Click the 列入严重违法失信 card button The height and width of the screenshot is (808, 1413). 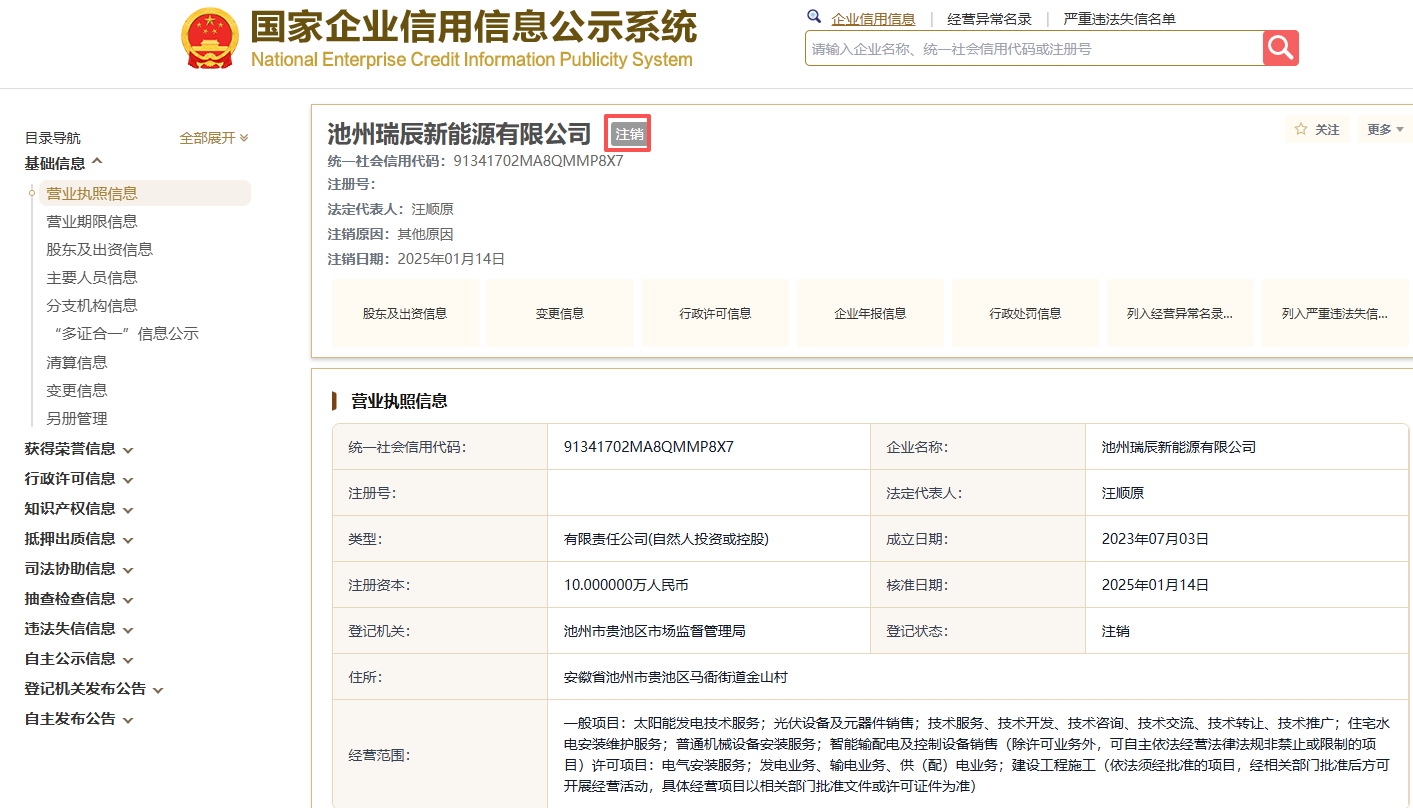tap(1335, 313)
